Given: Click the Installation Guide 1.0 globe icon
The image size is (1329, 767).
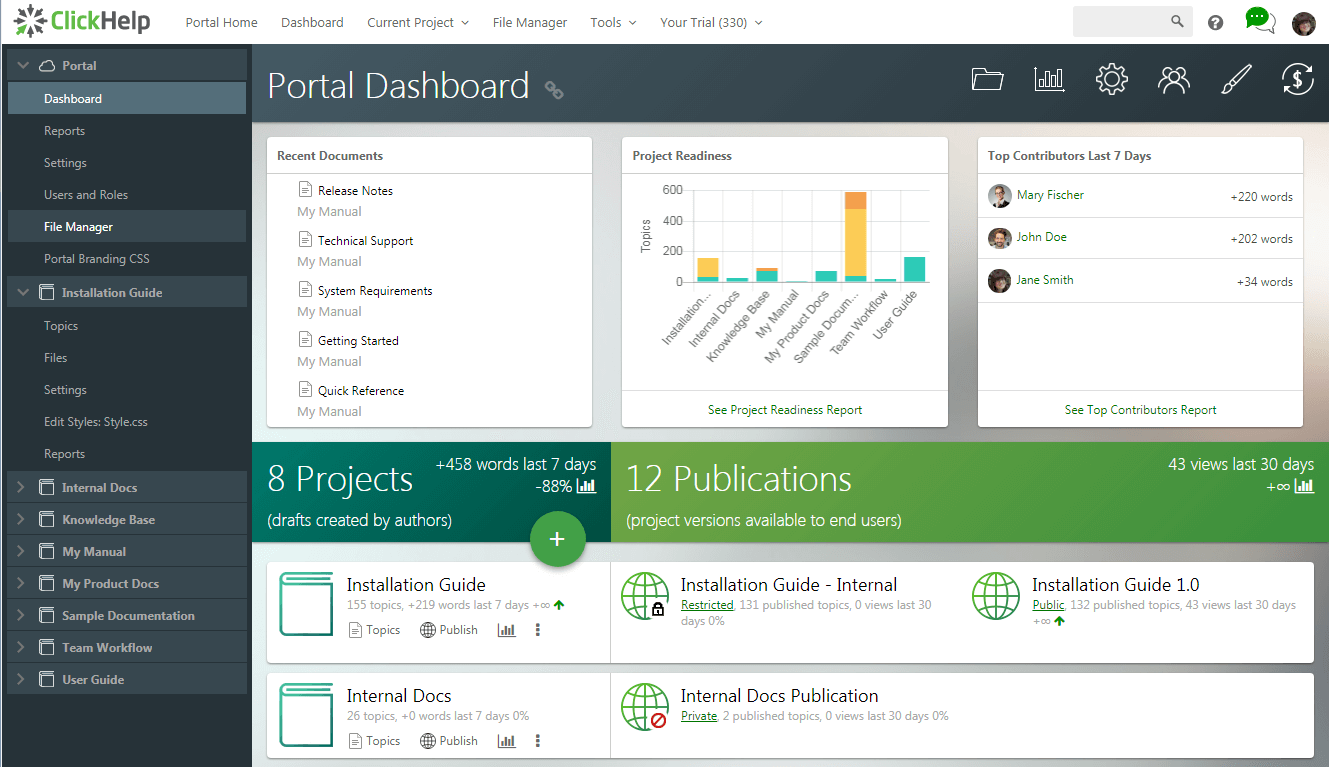Looking at the screenshot, I should pos(997,596).
